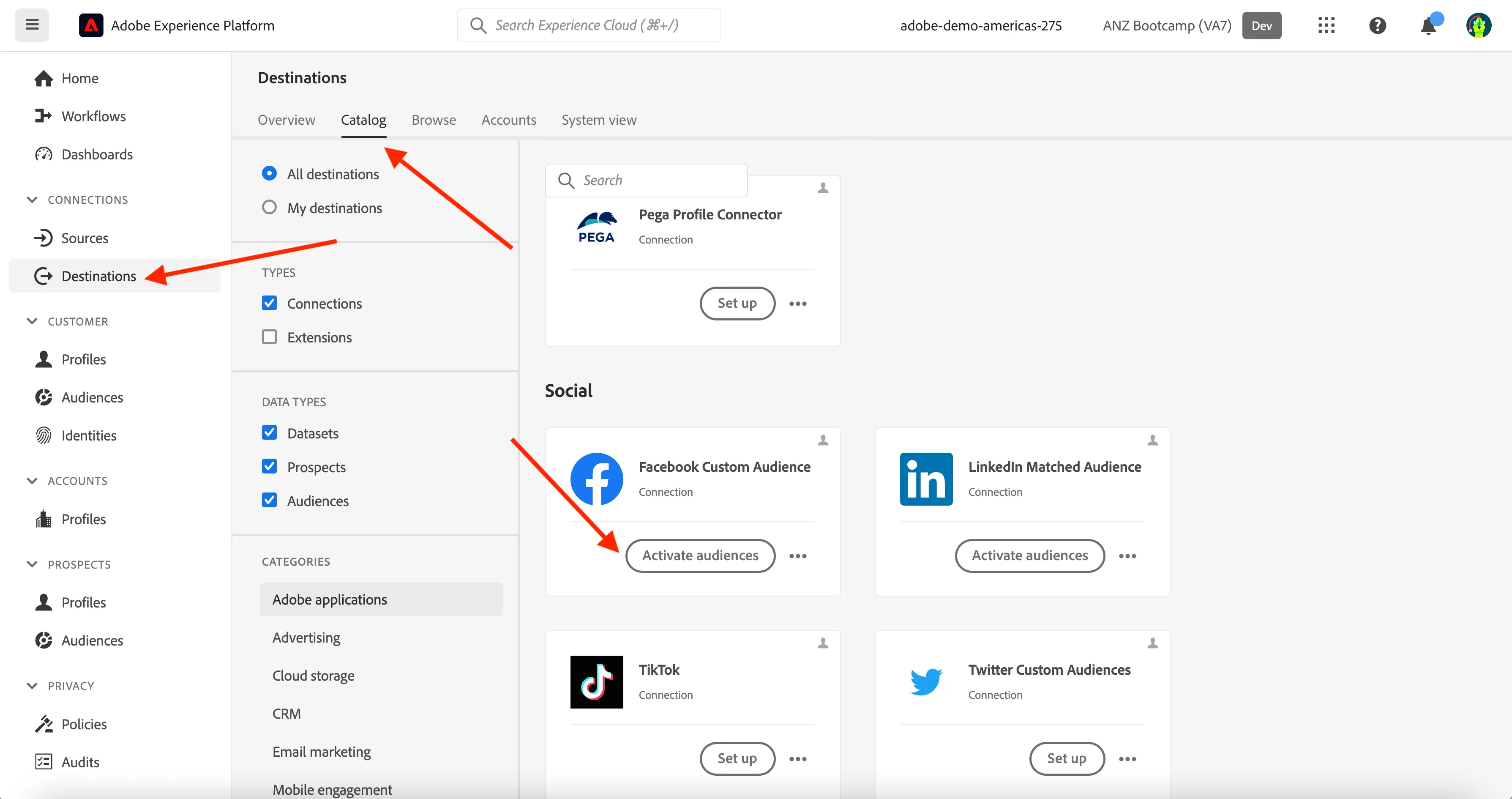Open the notifications bell

click(1428, 26)
